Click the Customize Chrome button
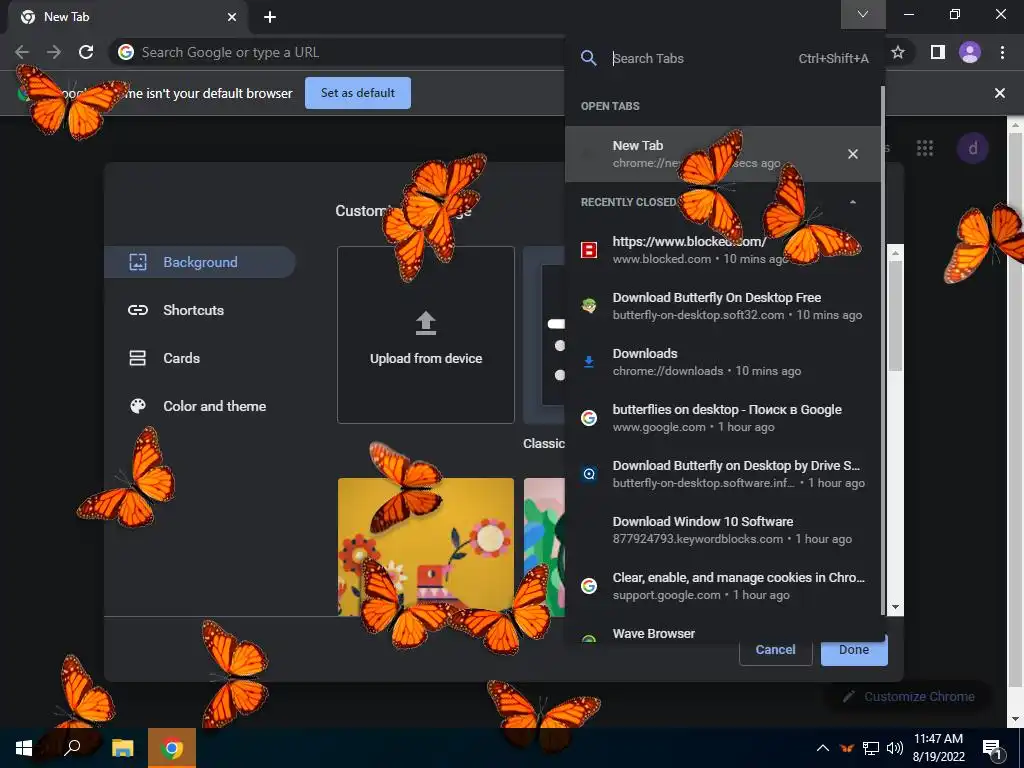 [908, 697]
